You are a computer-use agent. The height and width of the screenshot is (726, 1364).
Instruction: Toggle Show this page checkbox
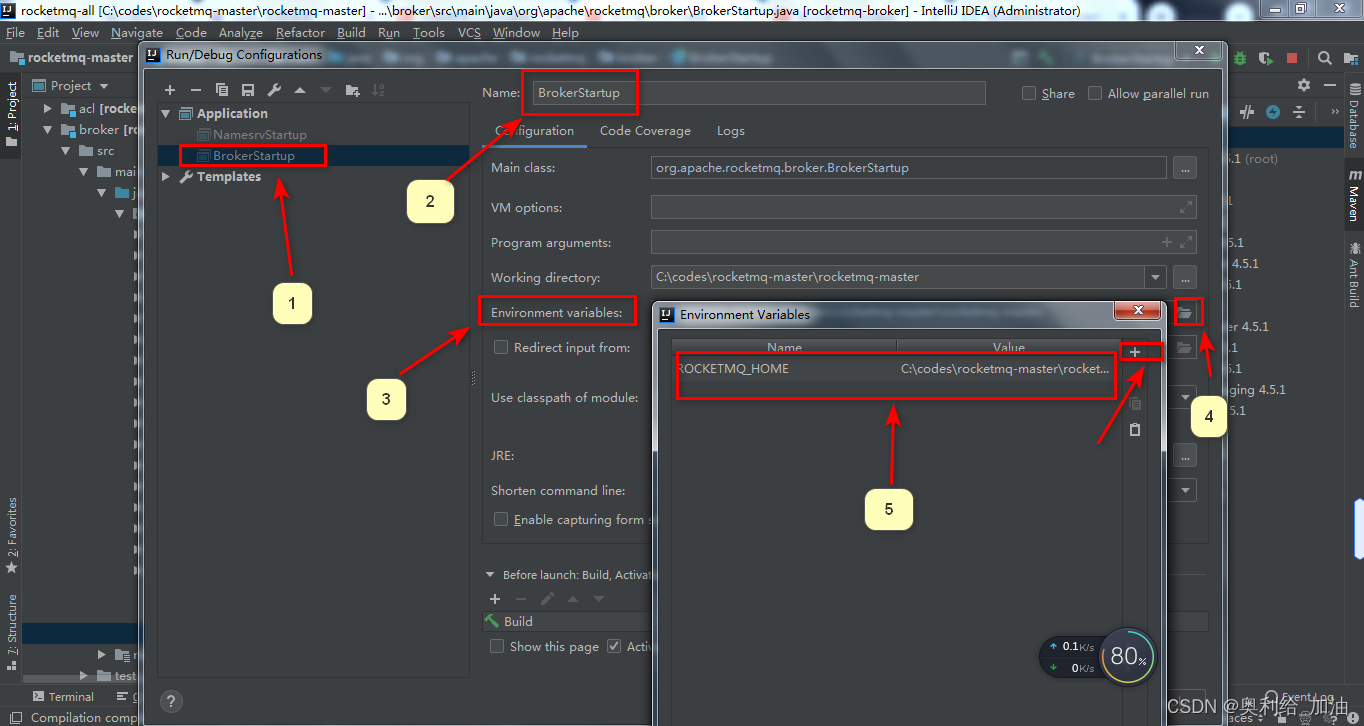(497, 646)
